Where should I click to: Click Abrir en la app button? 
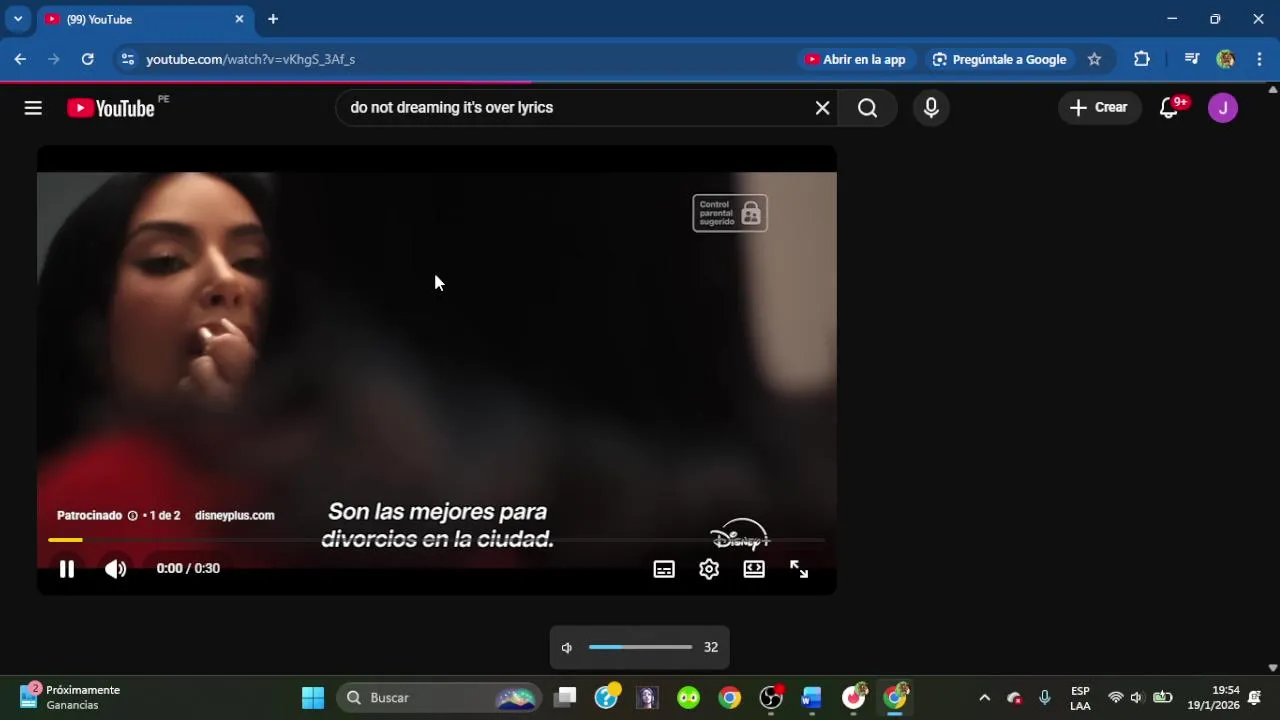click(856, 59)
